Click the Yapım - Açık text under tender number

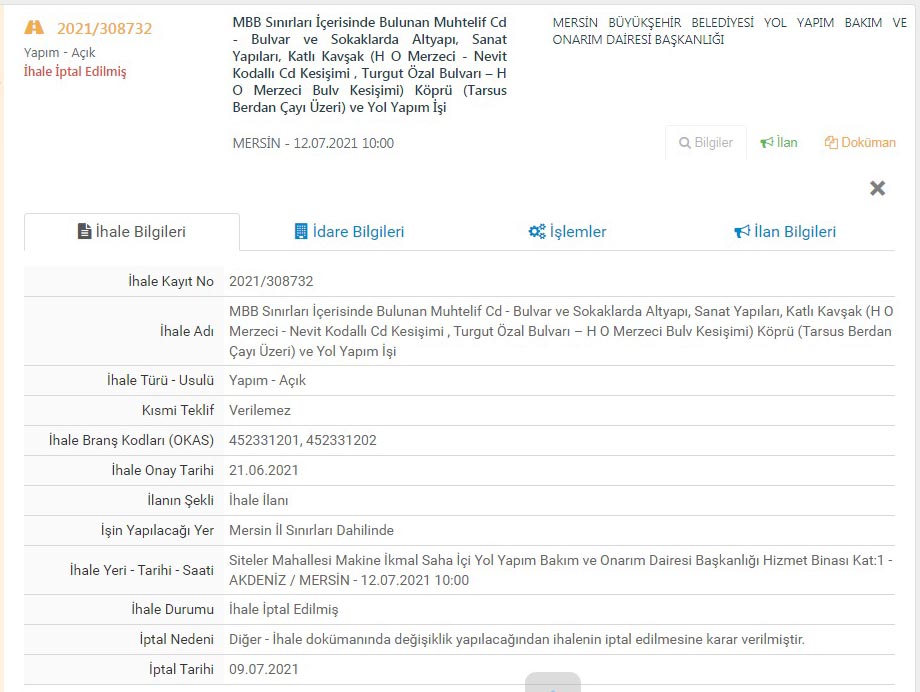(x=59, y=53)
